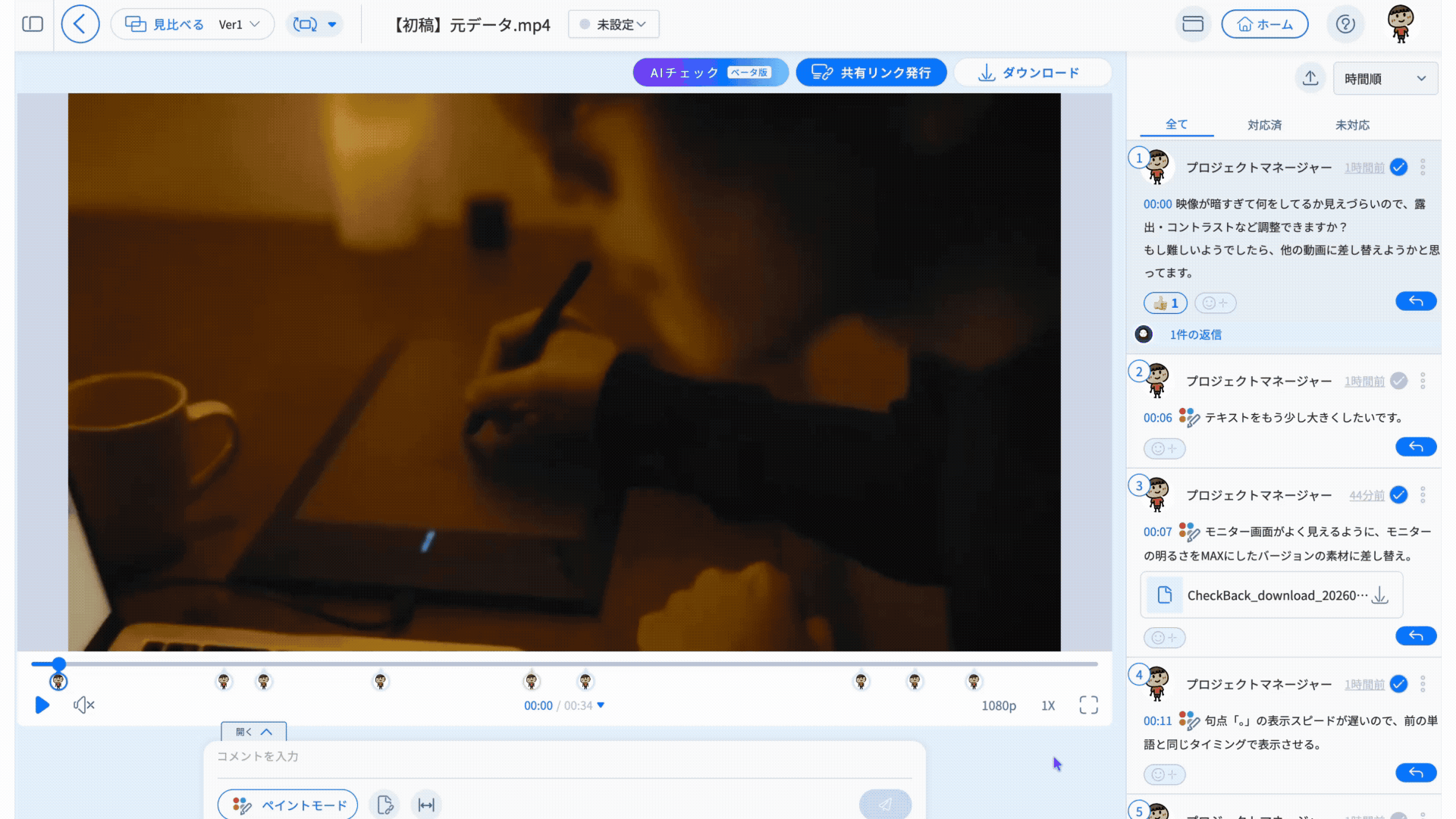Image resolution: width=1456 pixels, height=819 pixels.
Task: Download the CheckBack_download attachment
Action: coord(1380,595)
